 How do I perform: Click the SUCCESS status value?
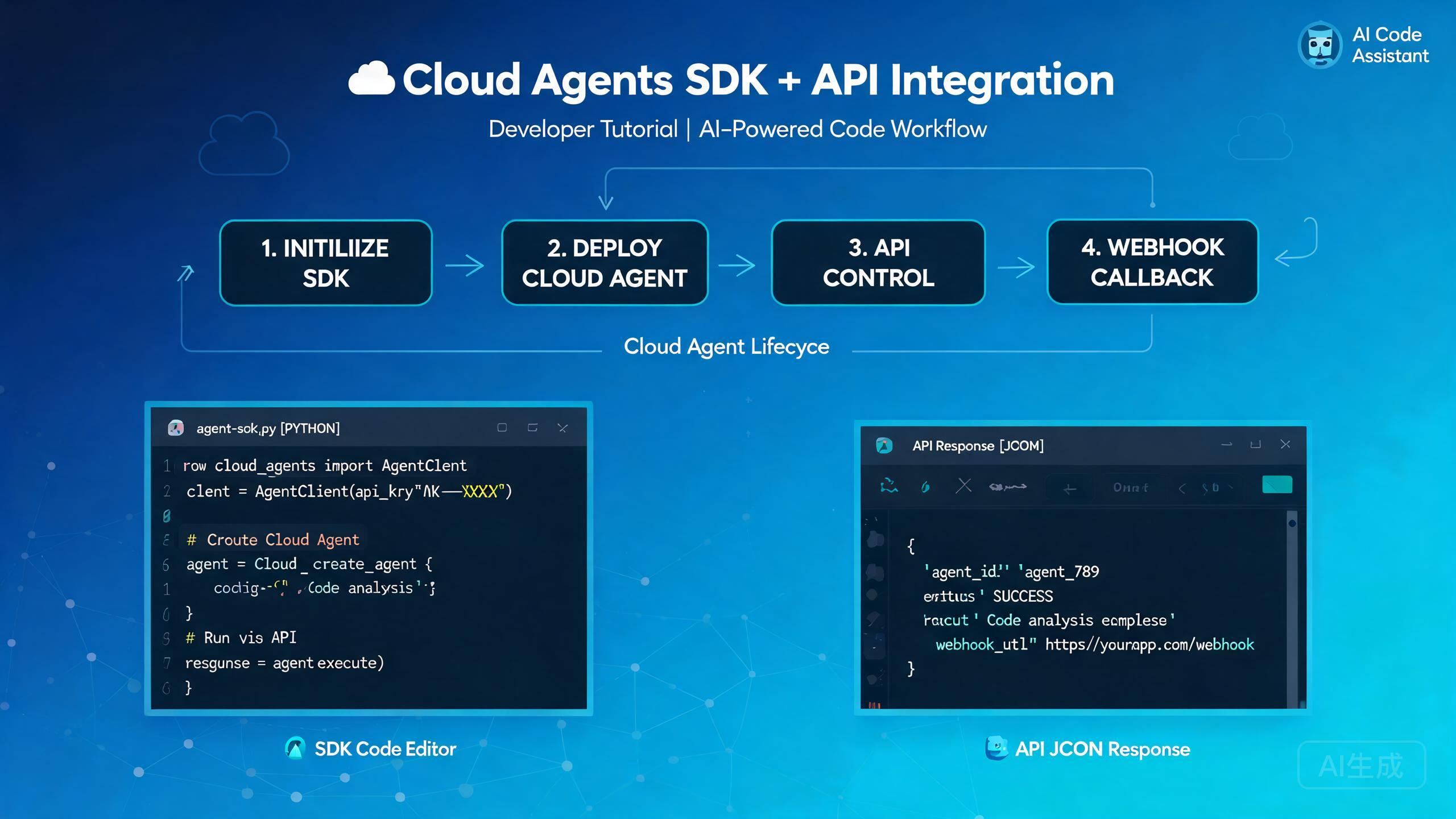(1023, 596)
